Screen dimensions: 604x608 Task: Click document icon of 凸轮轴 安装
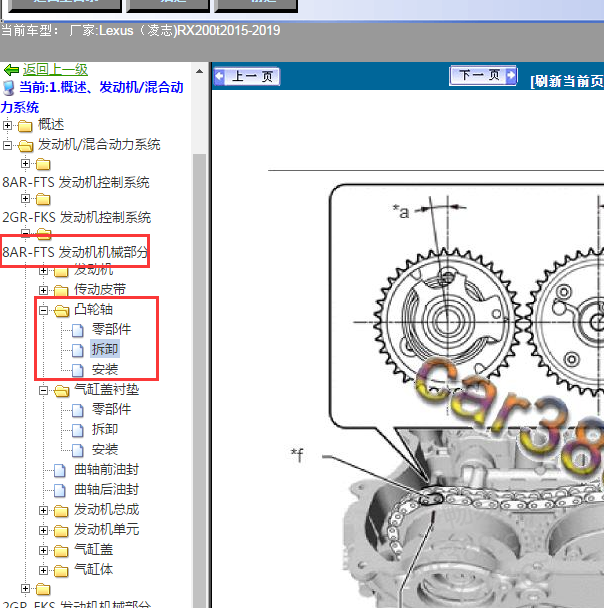tap(78, 370)
